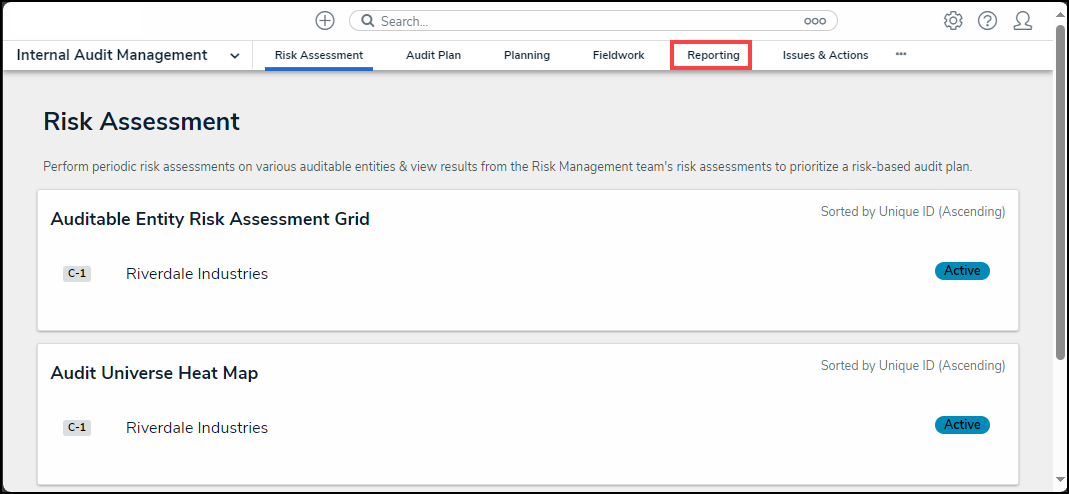Open the Issues & Actions tab

tap(825, 55)
